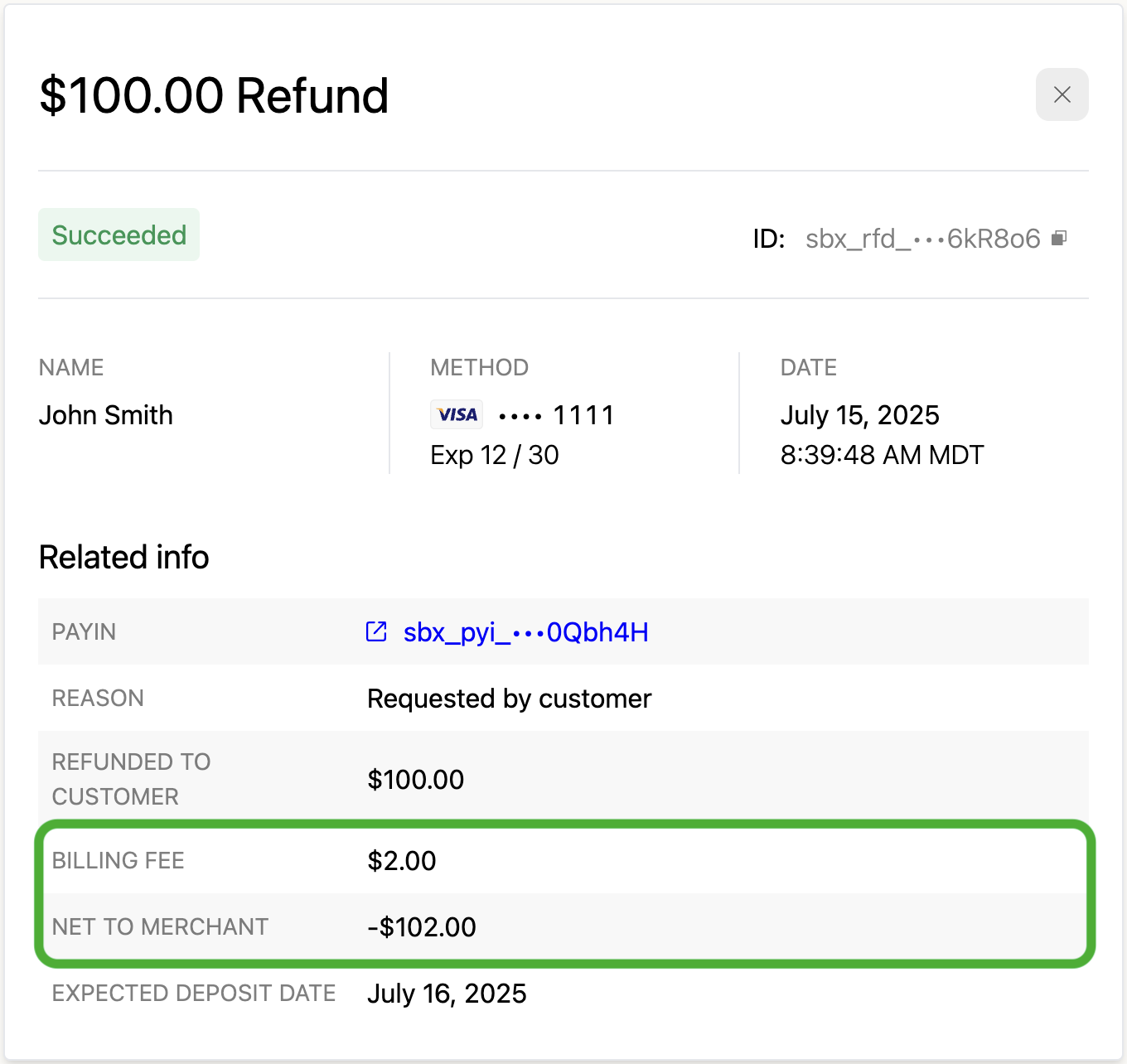Open the sbx_pyi_•••0Qbh4H payin link
The width and height of the screenshot is (1127, 1064).
click(525, 632)
